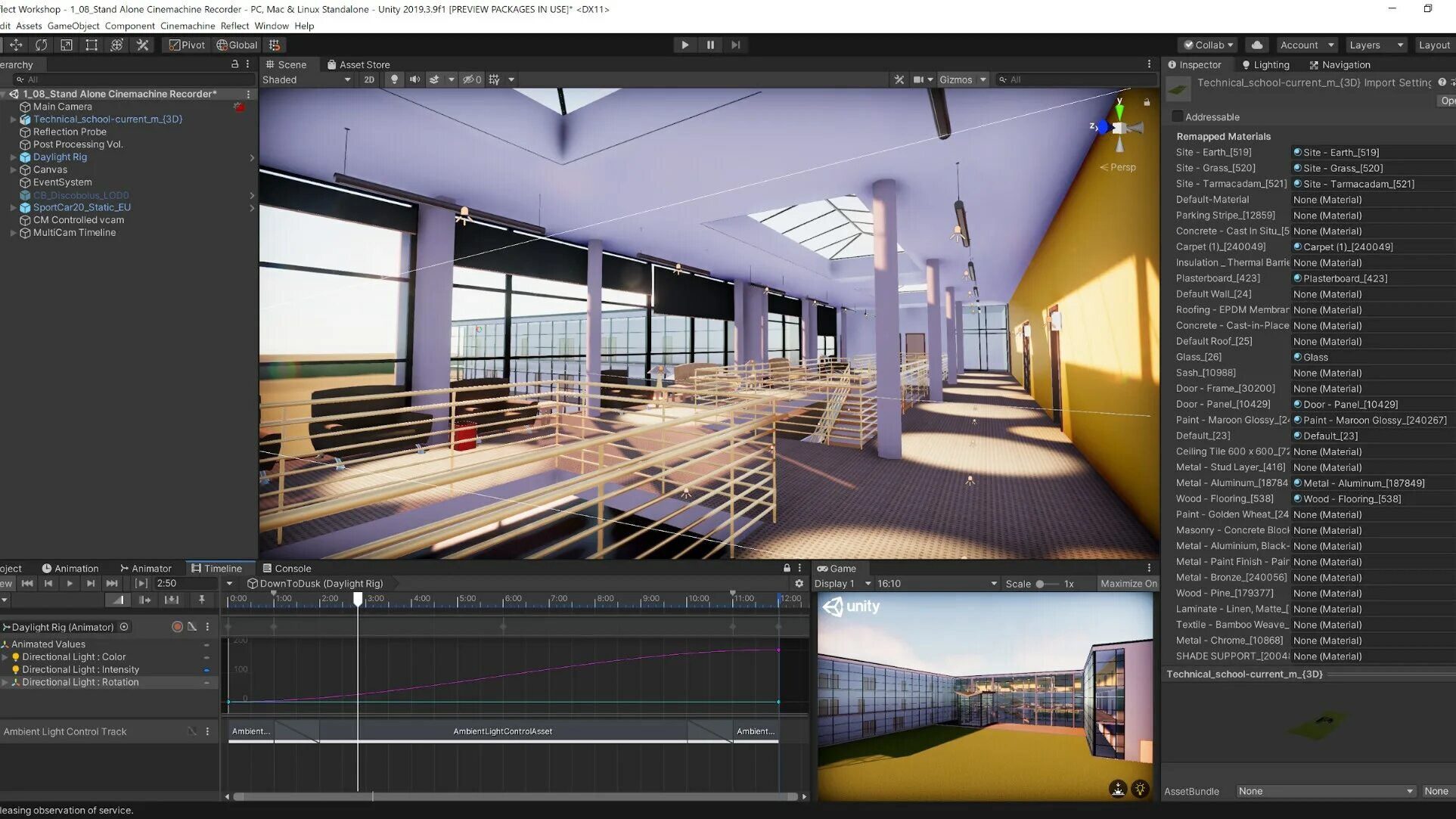The width and height of the screenshot is (1456, 819).
Task: Expand the SportCar20_Static_EU hierarchy item
Action: [x=13, y=207]
